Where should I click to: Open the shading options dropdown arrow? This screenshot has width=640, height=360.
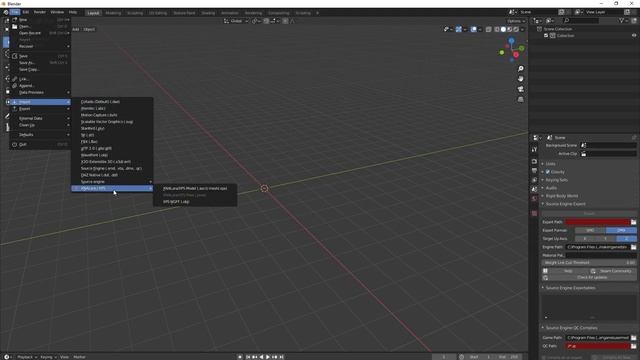[x=522, y=29]
